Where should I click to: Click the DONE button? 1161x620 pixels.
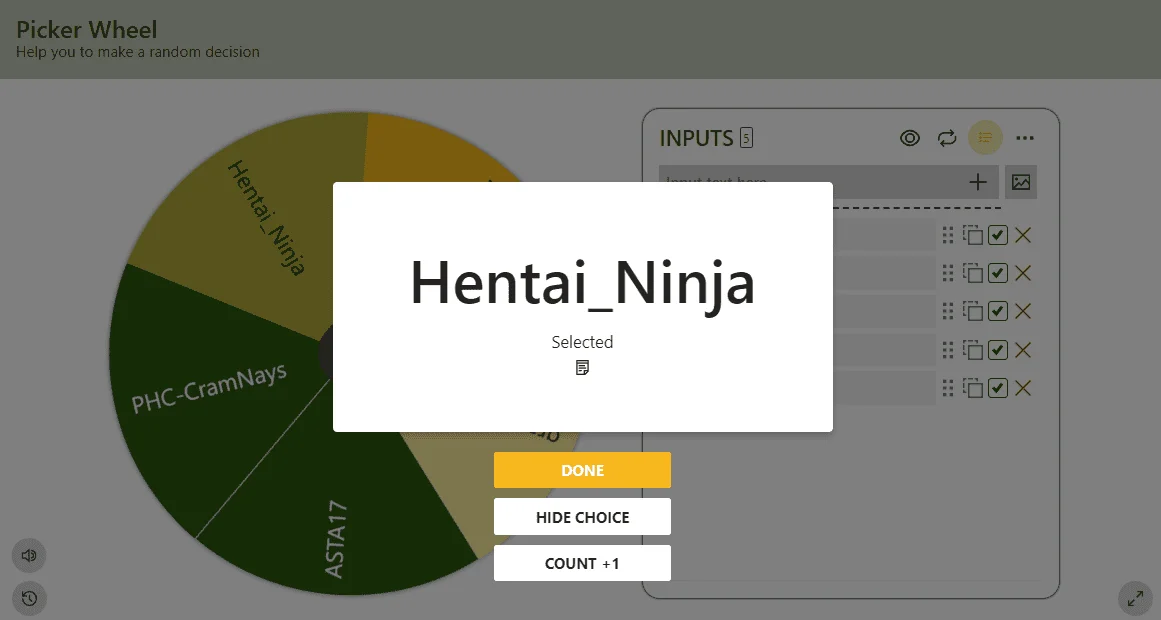582,470
